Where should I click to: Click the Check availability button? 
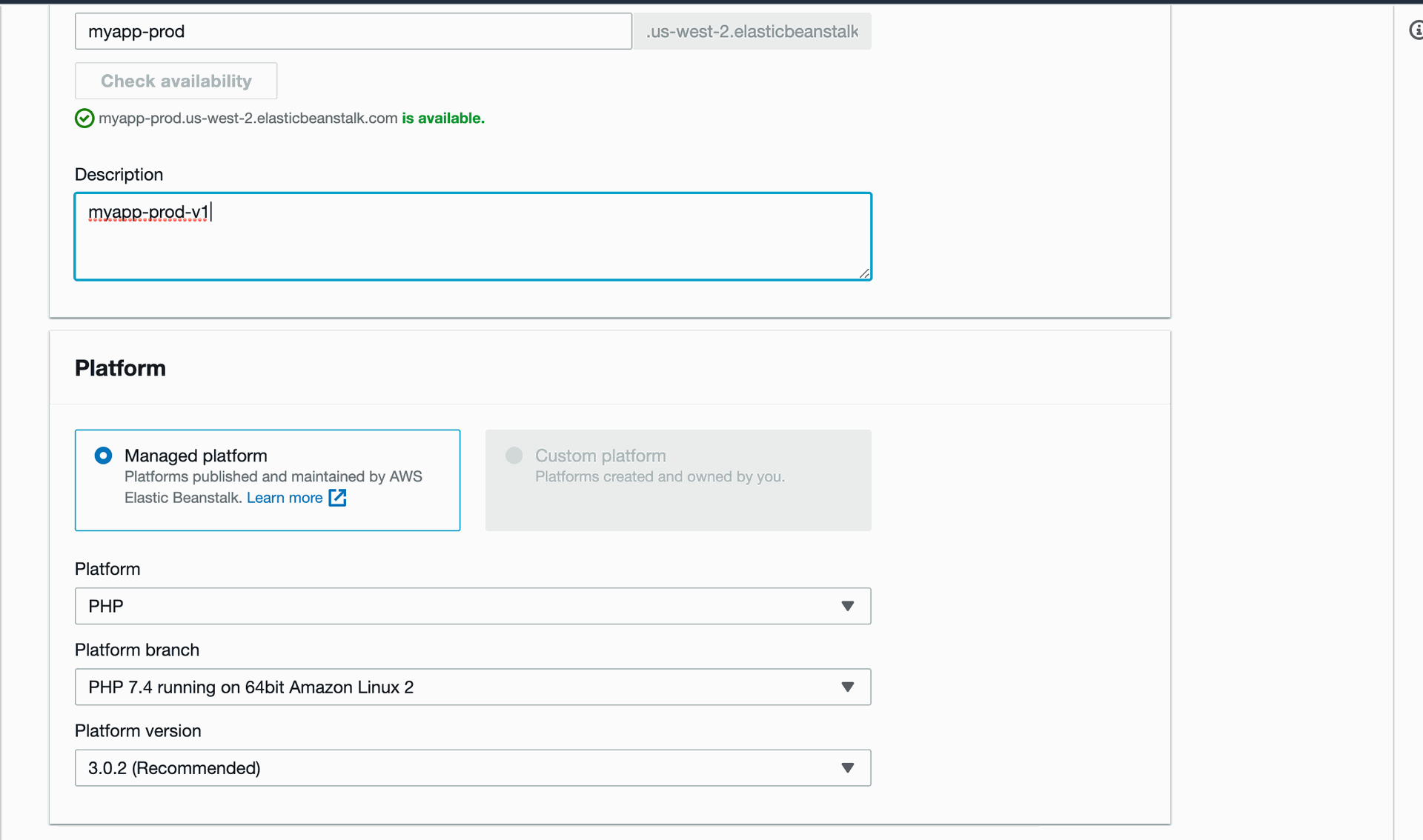176,81
